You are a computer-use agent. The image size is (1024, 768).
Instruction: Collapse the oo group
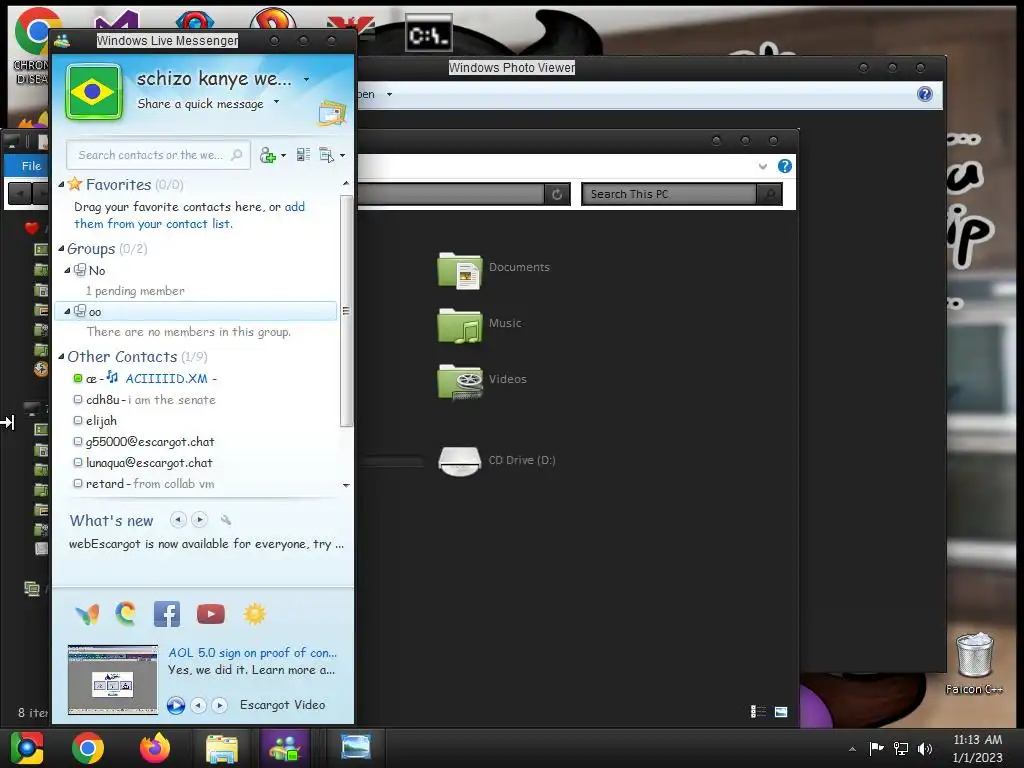click(x=67, y=312)
